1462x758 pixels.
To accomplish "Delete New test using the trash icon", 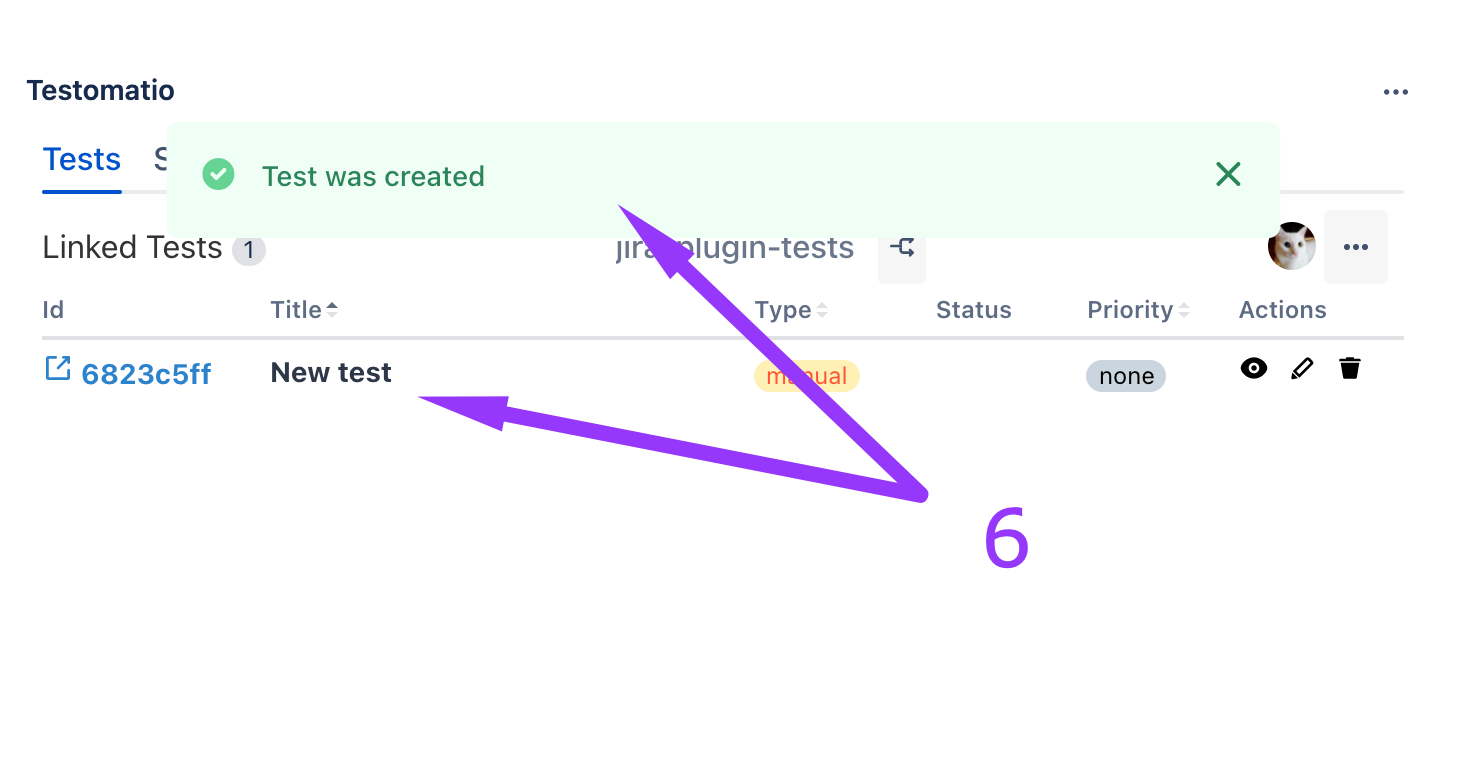I will (x=1350, y=369).
